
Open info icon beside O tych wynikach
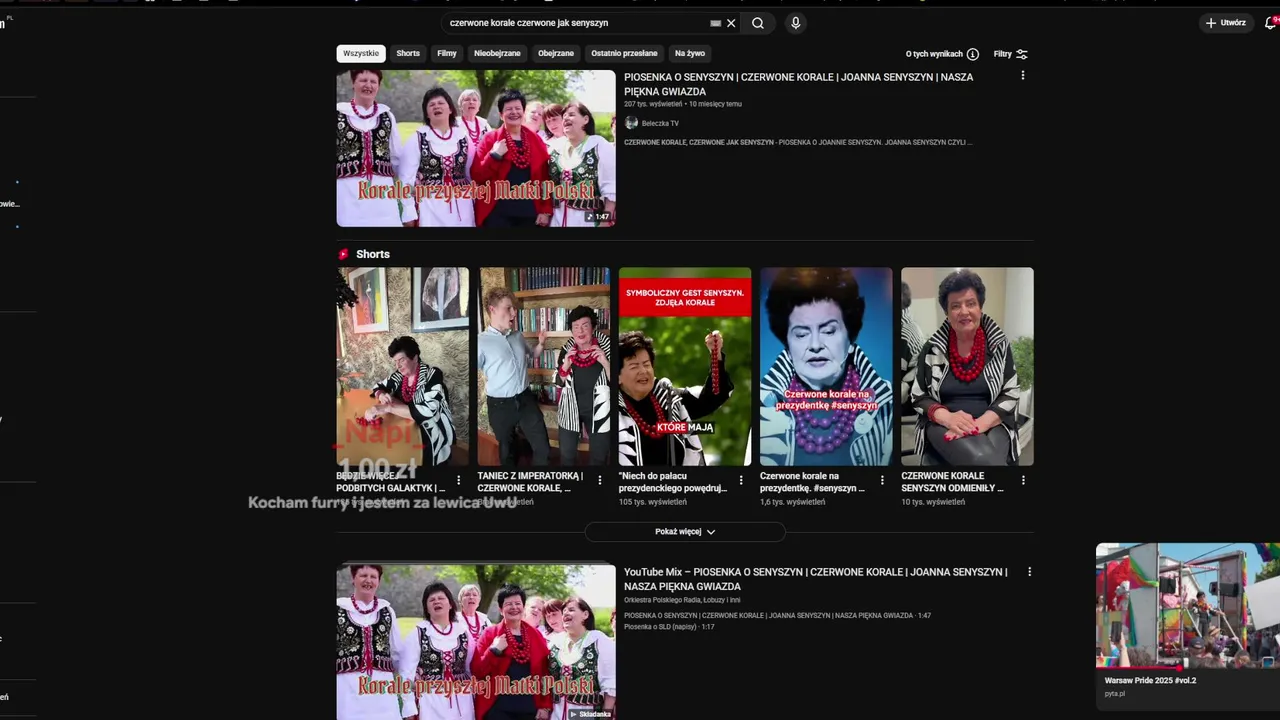pyautogui.click(x=973, y=54)
